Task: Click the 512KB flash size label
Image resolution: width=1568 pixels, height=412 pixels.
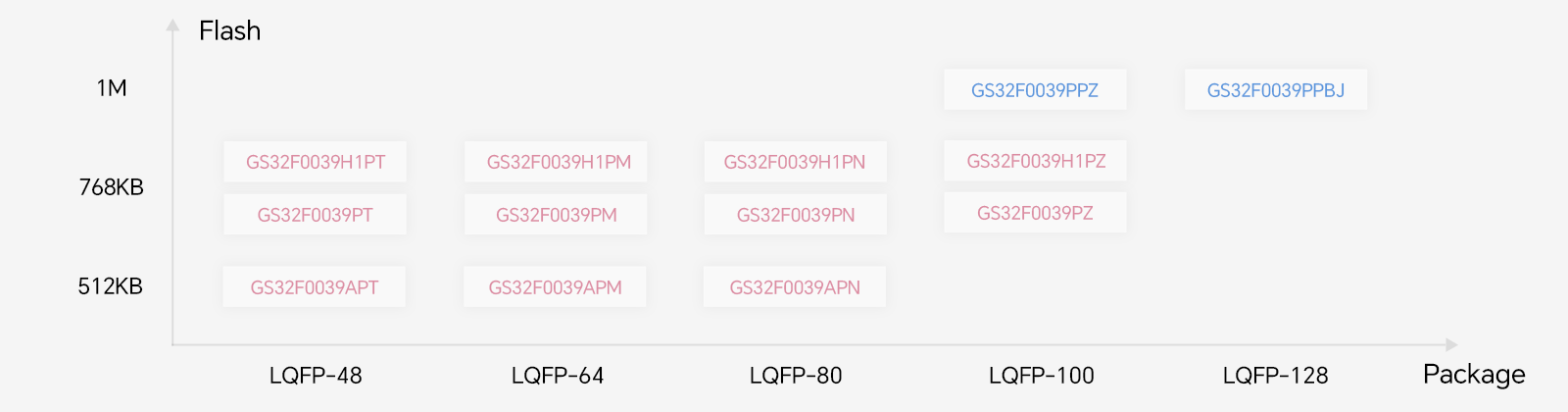Action: (111, 286)
